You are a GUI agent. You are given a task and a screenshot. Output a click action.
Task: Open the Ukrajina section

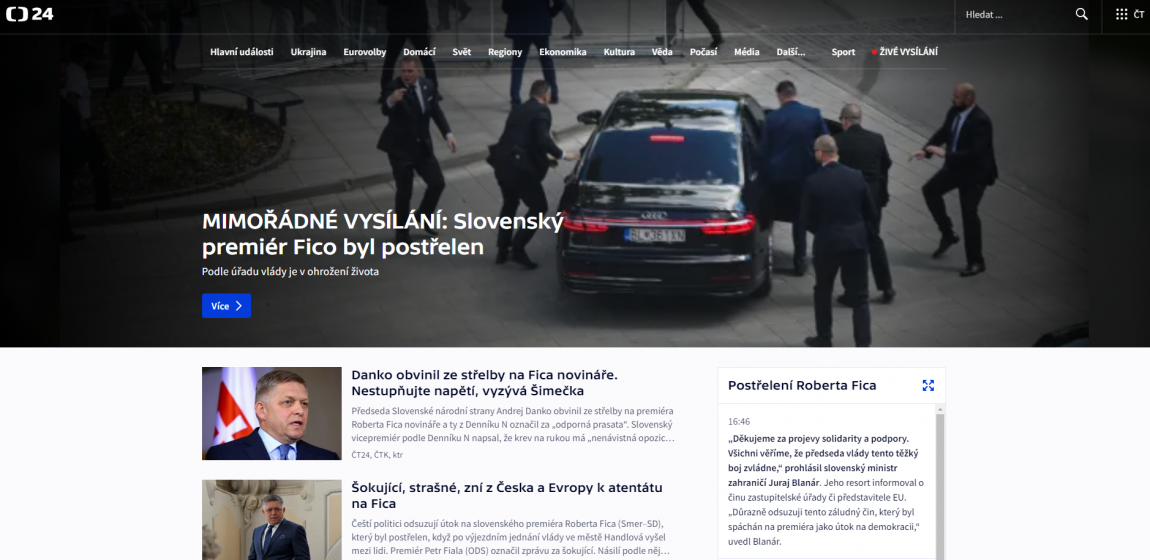(x=308, y=52)
